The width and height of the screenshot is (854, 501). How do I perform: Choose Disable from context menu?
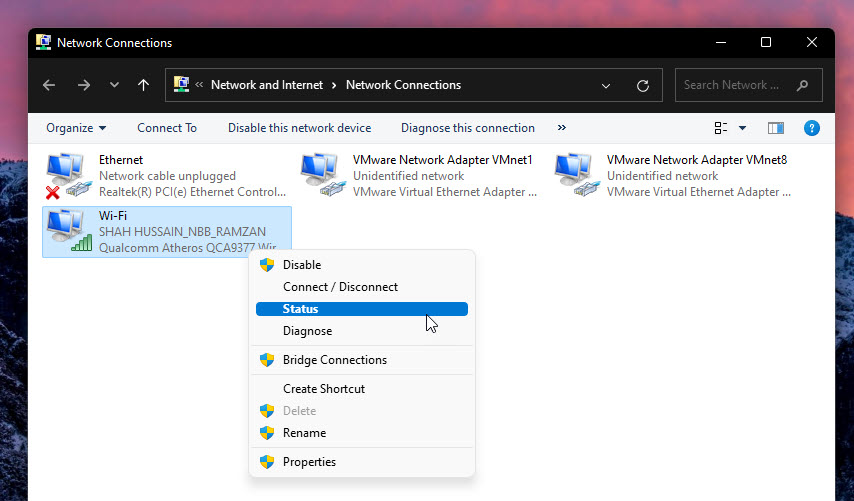[x=362, y=265]
